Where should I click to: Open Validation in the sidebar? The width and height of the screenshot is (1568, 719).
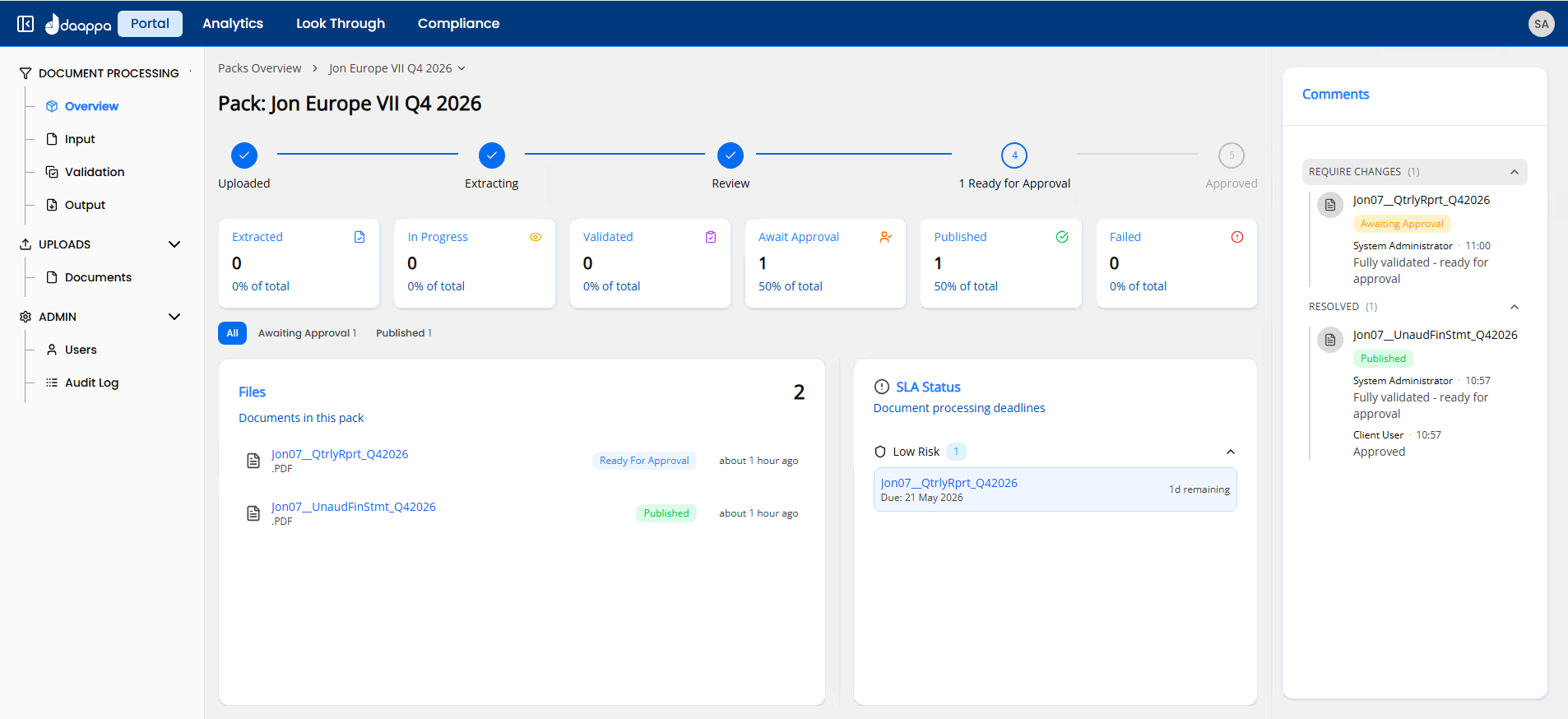pos(95,172)
